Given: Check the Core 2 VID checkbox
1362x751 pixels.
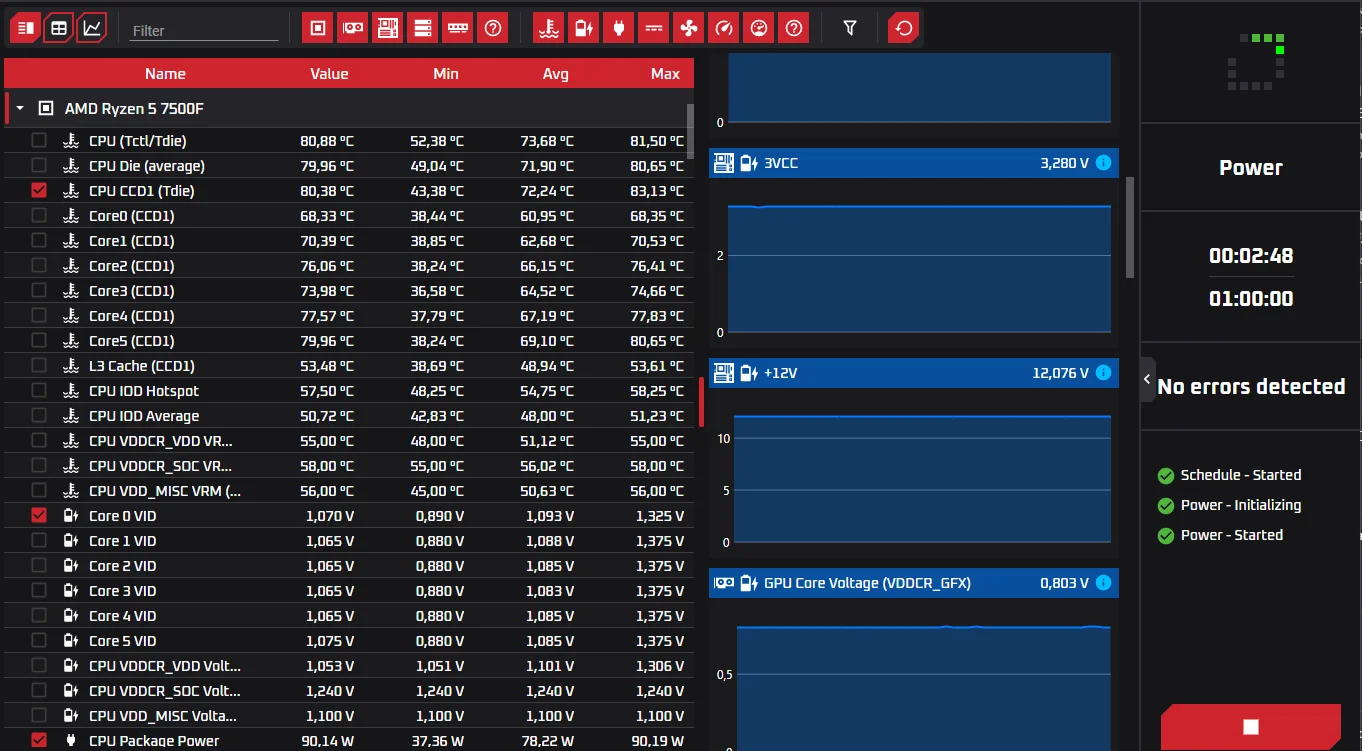Looking at the screenshot, I should coord(39,566).
